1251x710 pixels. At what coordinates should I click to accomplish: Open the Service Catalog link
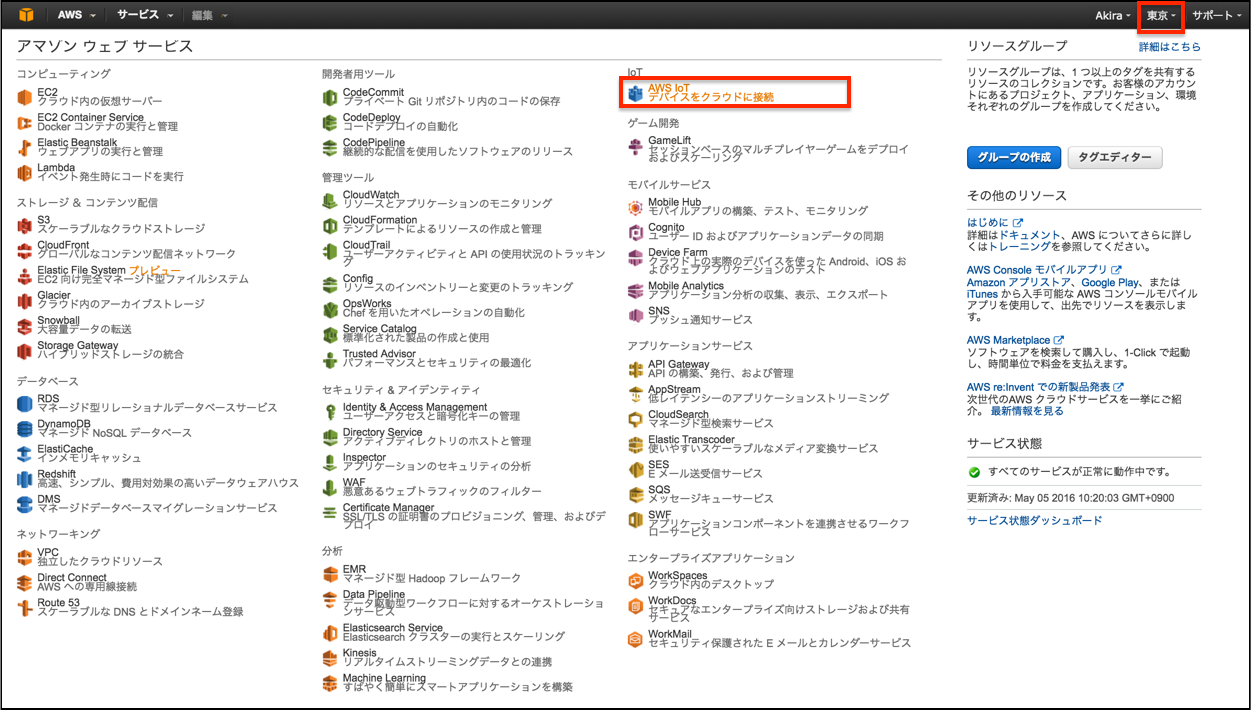380,329
